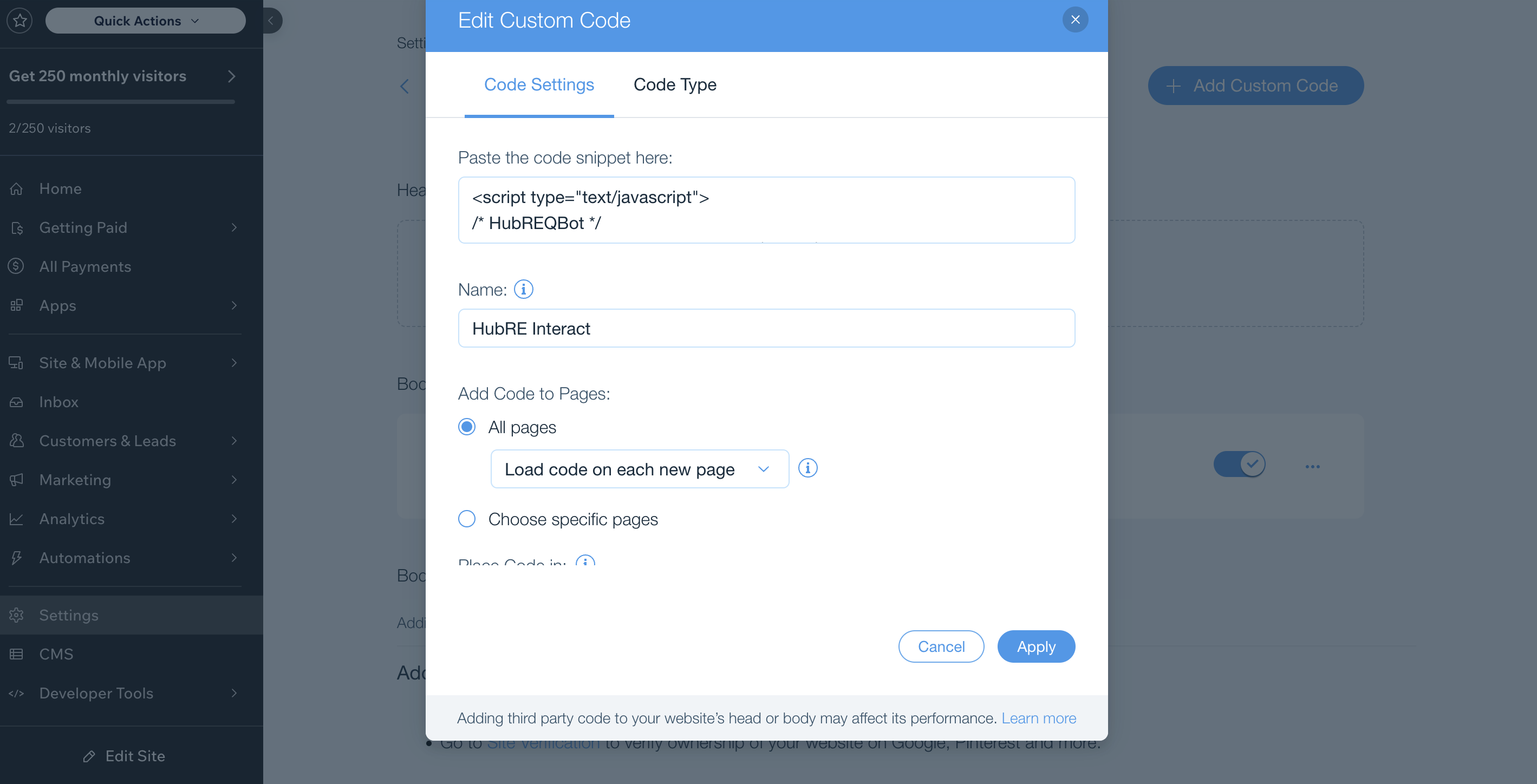The width and height of the screenshot is (1537, 784).
Task: Expand the Marketing sidebar menu
Action: pyautogui.click(x=124, y=480)
